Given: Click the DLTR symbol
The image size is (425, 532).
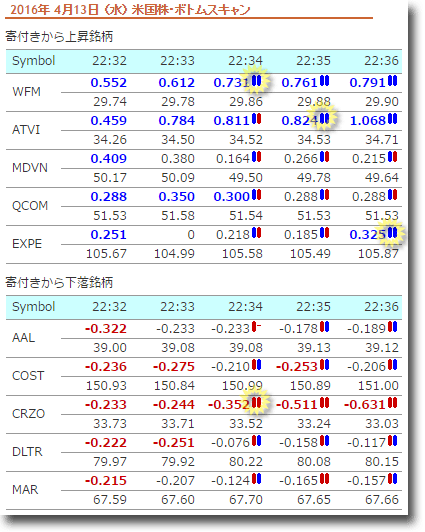Looking at the screenshot, I should pyautogui.click(x=27, y=452).
